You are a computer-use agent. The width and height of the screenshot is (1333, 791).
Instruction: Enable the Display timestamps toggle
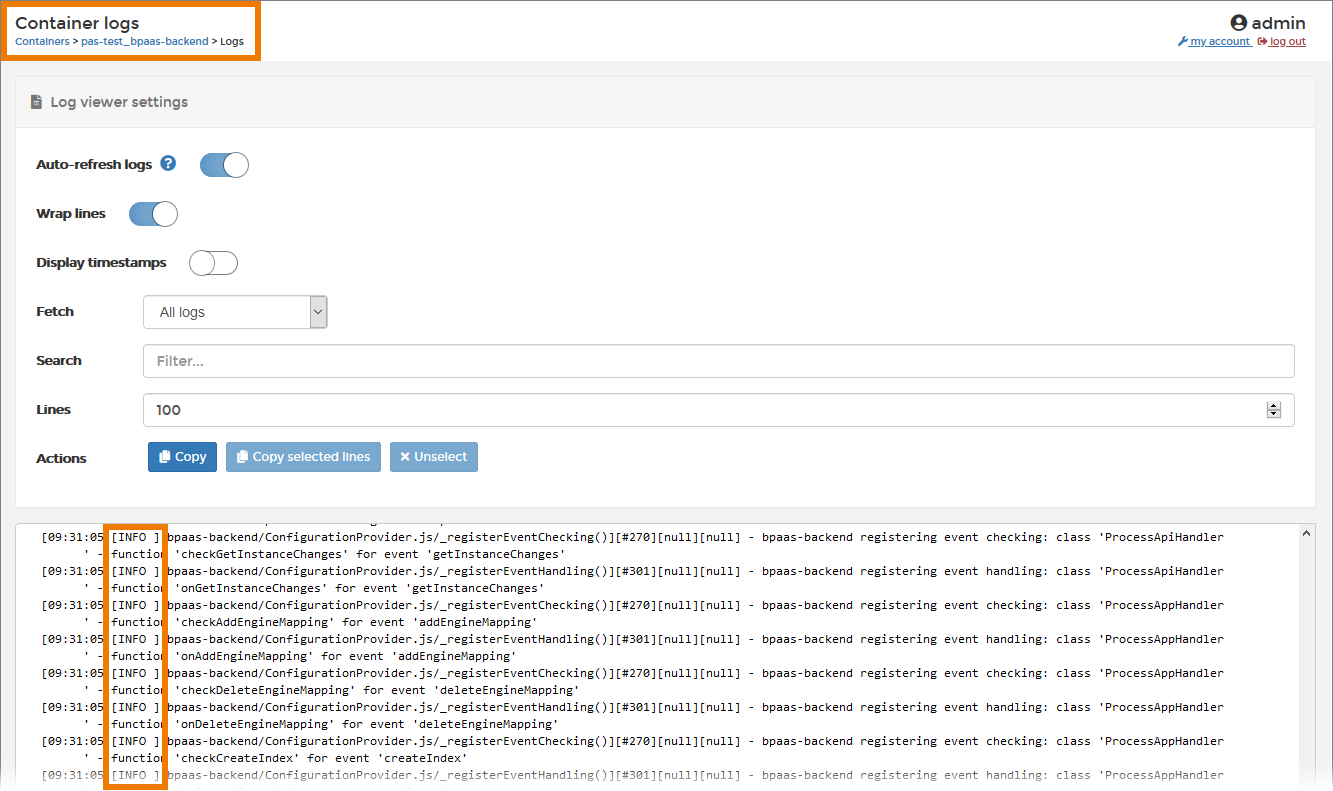pyautogui.click(x=213, y=262)
